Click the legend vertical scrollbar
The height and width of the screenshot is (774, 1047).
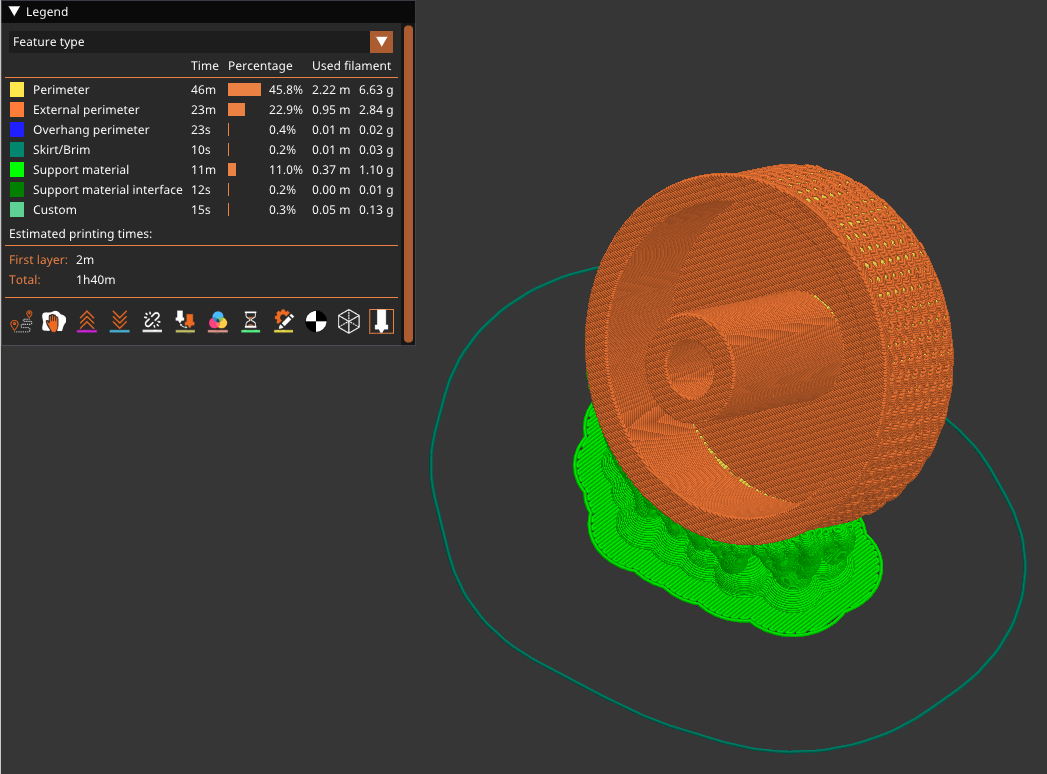[408, 184]
